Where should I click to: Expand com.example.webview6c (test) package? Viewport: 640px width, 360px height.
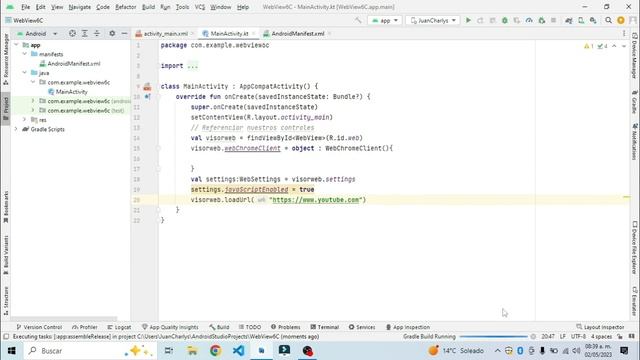pyautogui.click(x=33, y=110)
